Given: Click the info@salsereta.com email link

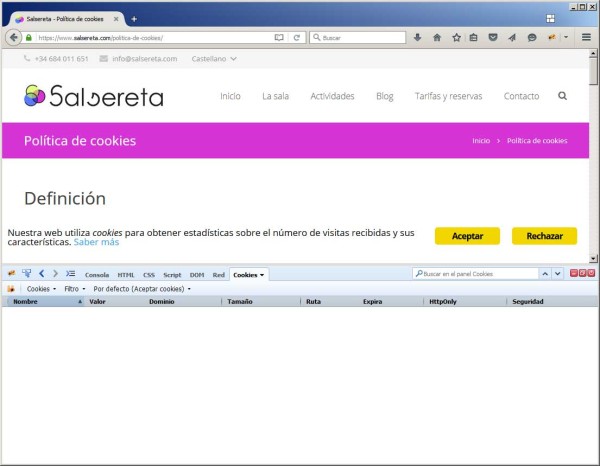Looking at the screenshot, I should click(145, 59).
